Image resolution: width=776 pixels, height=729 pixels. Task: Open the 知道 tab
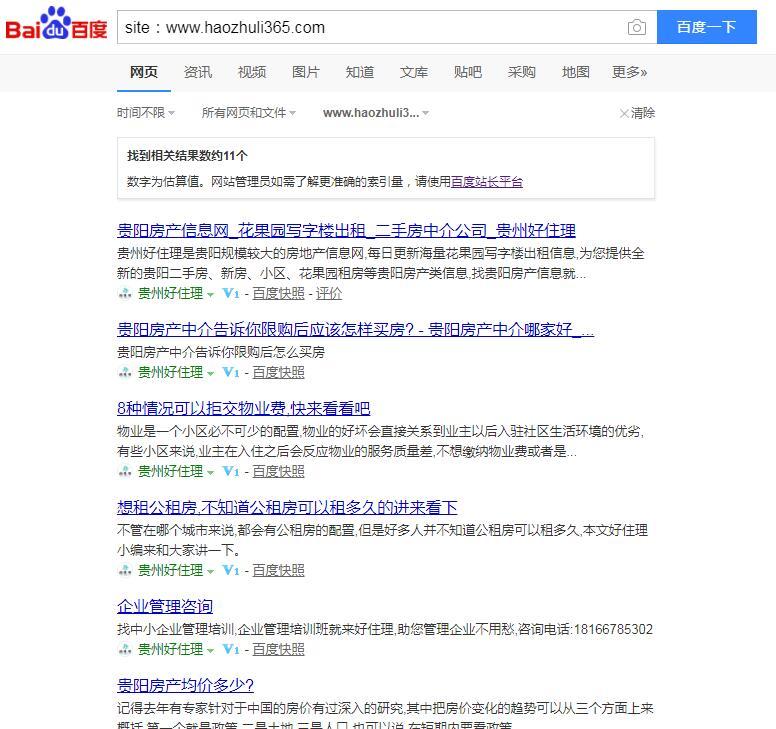(360, 72)
